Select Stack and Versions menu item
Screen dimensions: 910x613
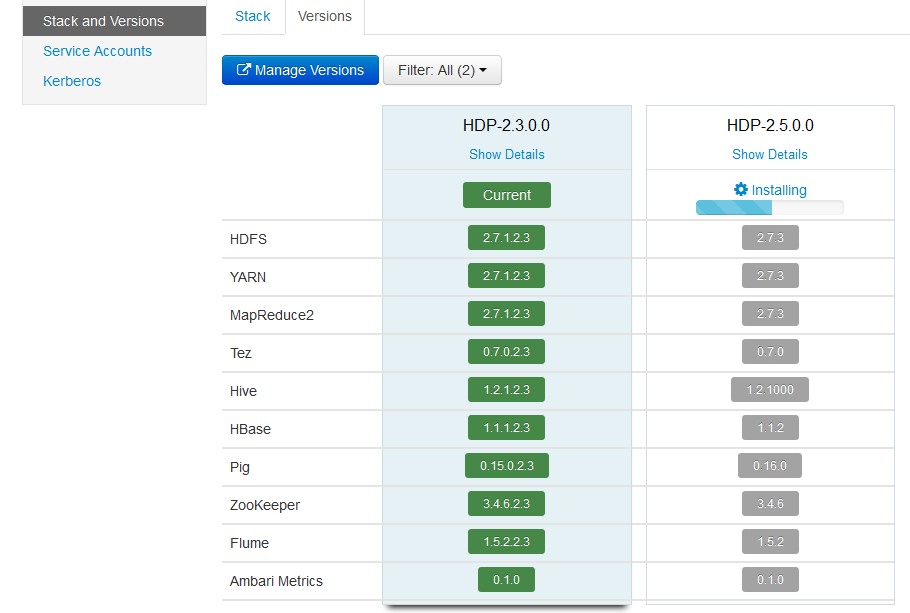103,21
